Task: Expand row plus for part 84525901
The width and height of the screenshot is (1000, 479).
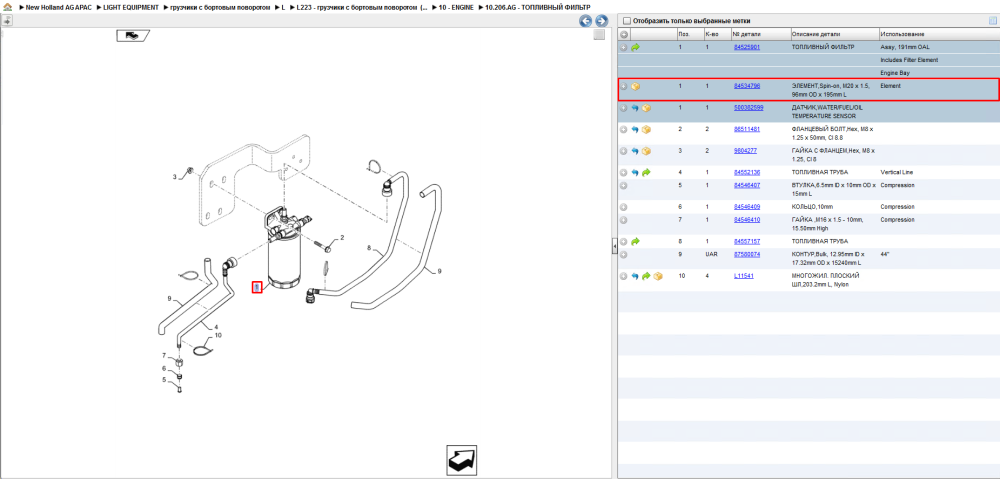Action: pyautogui.click(x=624, y=47)
